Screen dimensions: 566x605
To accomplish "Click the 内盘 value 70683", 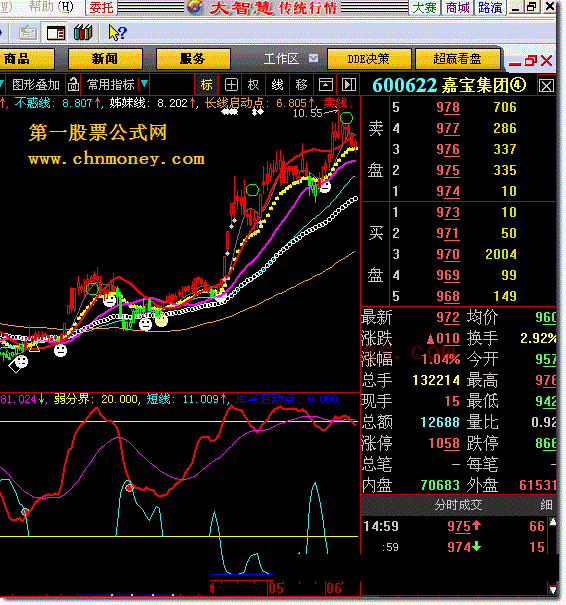I will [x=440, y=485].
